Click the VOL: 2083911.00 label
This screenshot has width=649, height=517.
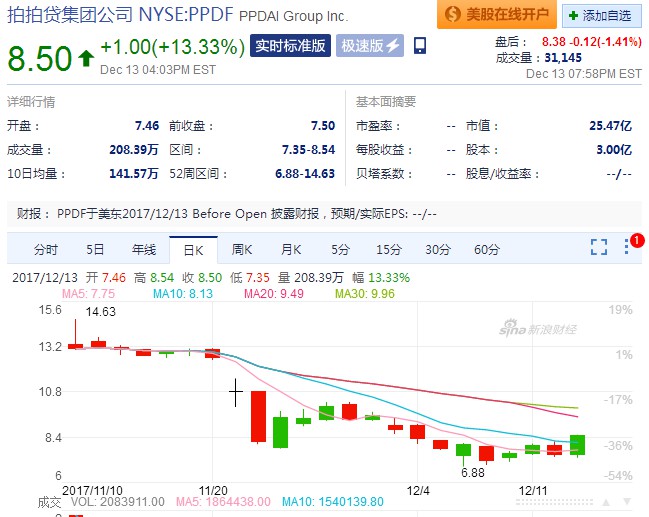coord(118,502)
